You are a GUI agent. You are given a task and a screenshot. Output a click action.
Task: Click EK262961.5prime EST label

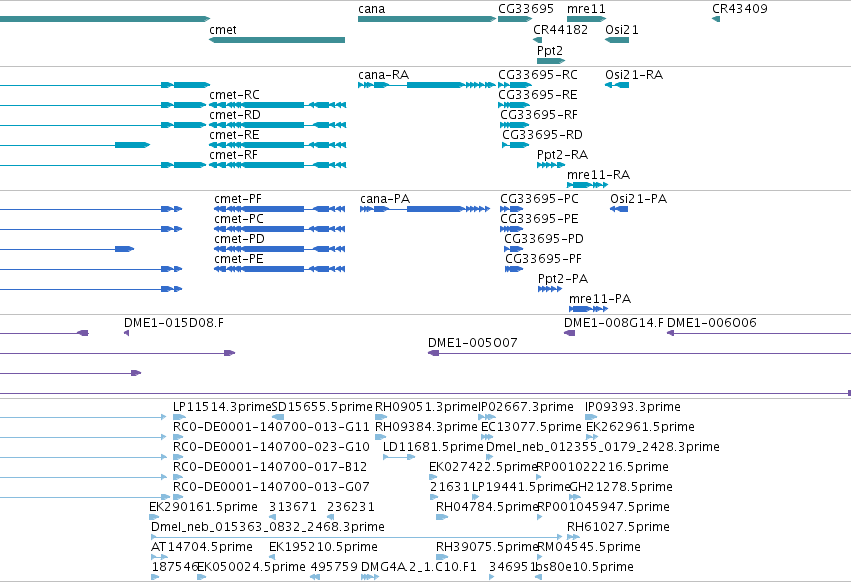click(640, 427)
